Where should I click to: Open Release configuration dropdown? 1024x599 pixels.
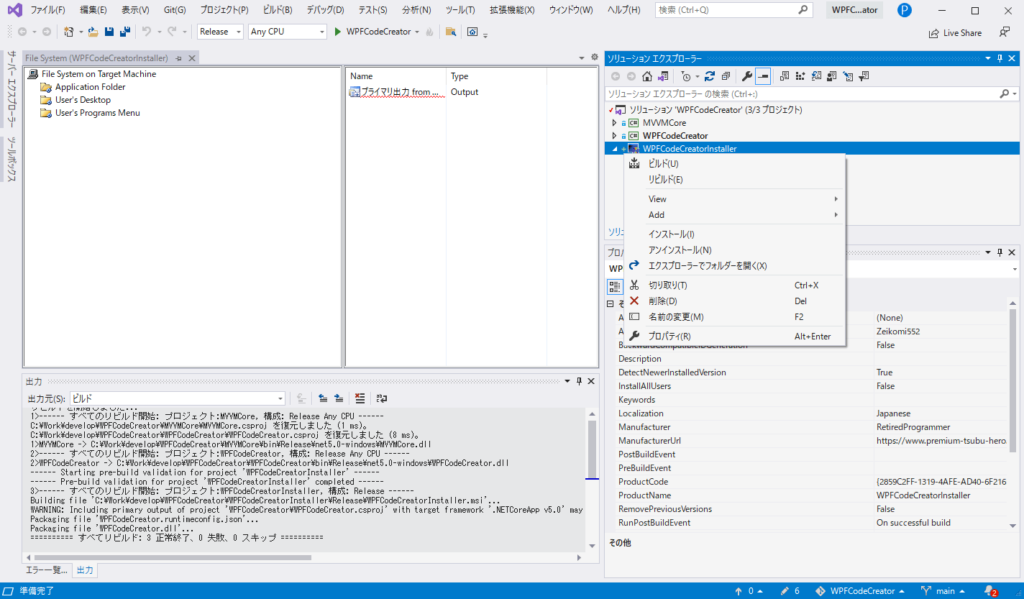238,31
